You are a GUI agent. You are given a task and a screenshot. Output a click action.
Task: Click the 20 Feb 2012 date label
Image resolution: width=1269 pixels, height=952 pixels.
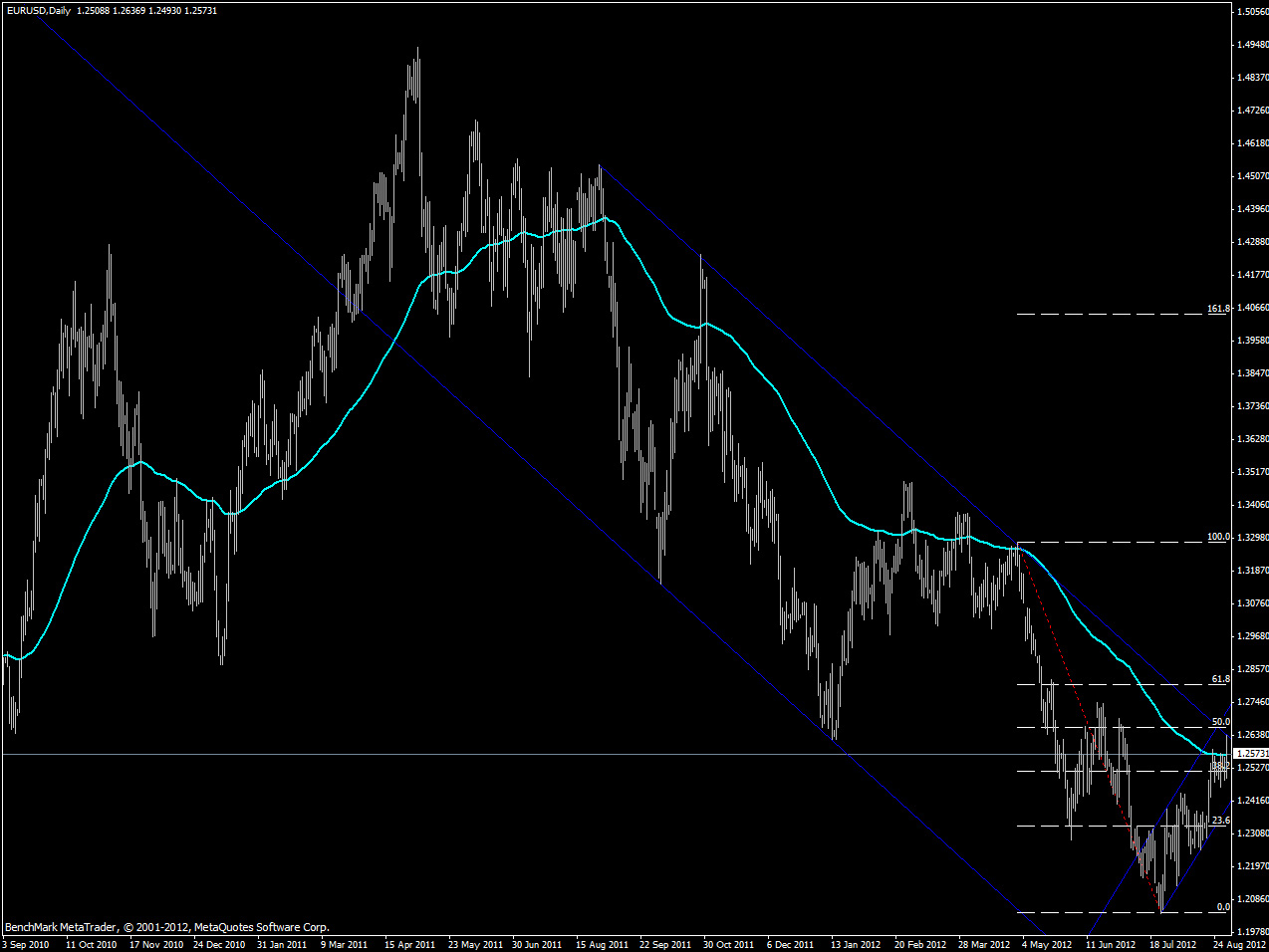point(920,945)
